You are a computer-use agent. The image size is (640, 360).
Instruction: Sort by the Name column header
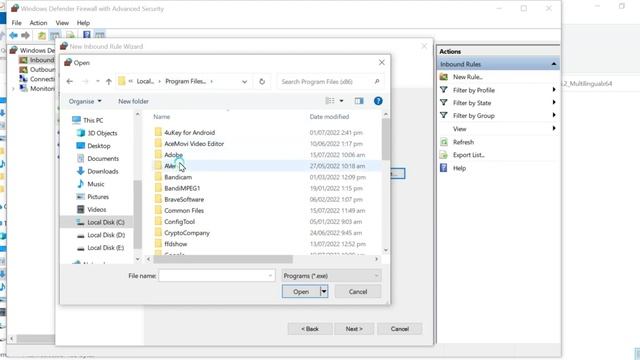162,117
